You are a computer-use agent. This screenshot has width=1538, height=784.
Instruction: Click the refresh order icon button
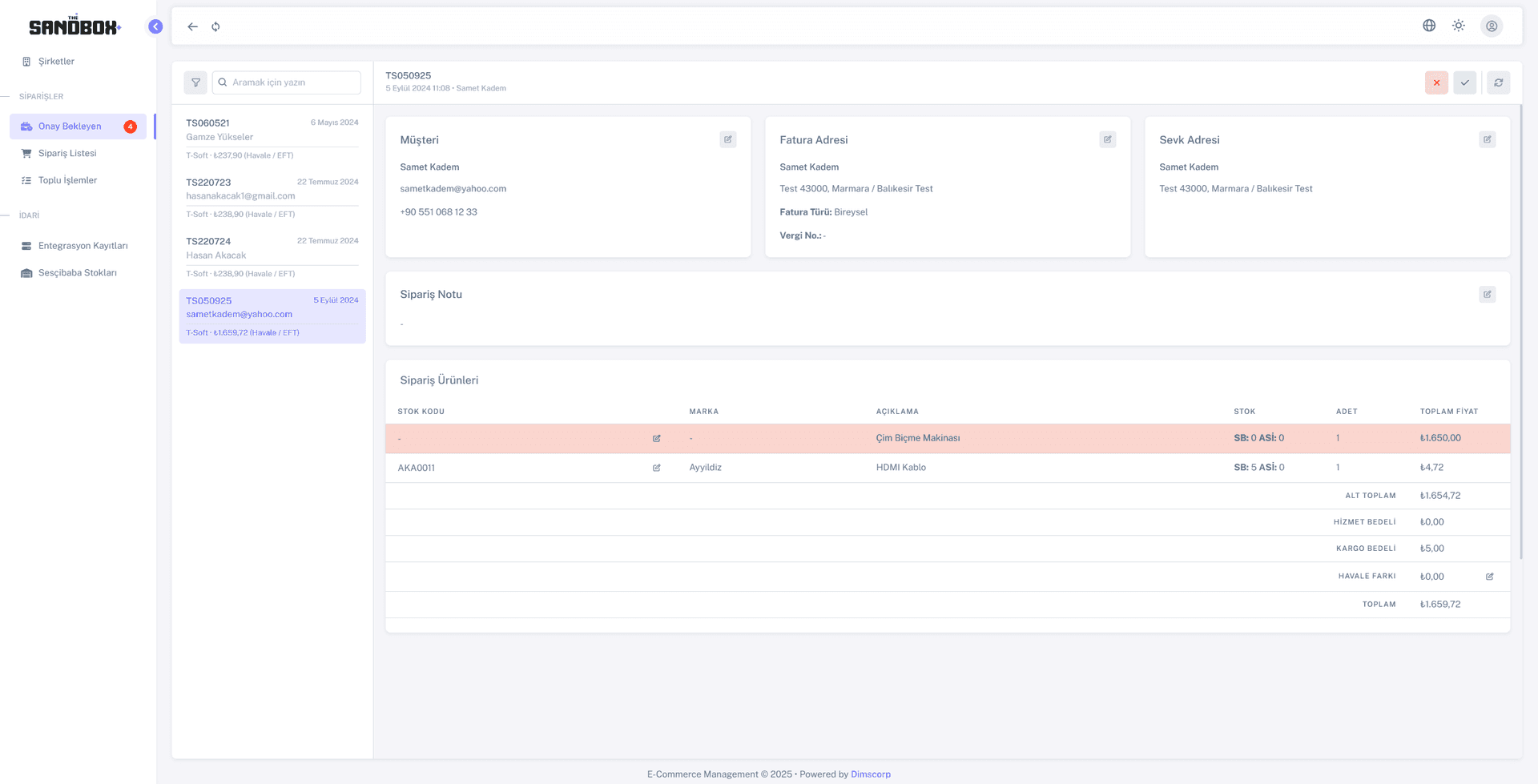1498,82
